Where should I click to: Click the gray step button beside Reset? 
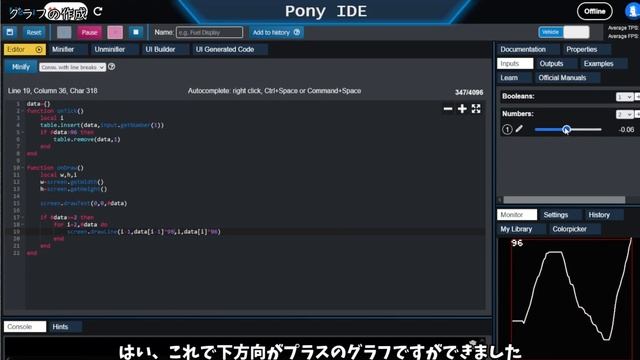coord(64,32)
